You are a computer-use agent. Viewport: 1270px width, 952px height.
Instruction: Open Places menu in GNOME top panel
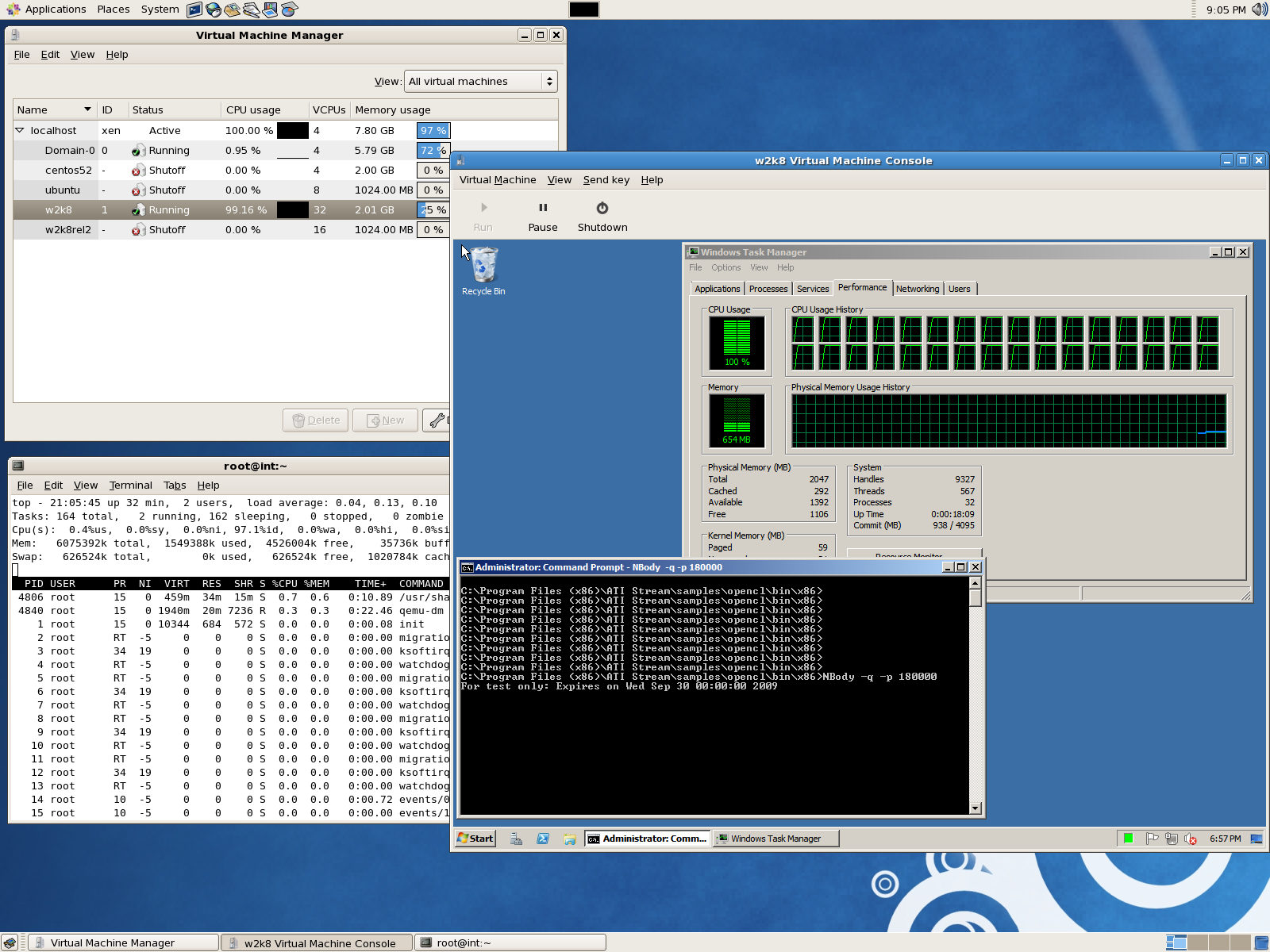click(114, 10)
